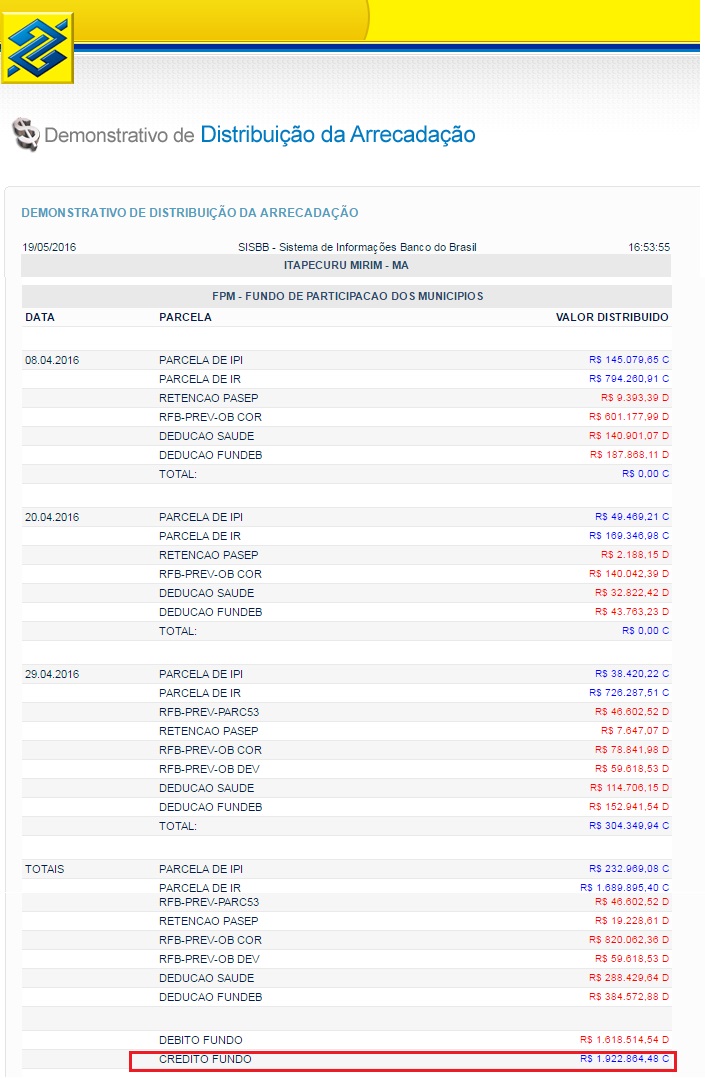Click the Banco do Brasil logo
The image size is (705, 1079).
(x=38, y=48)
